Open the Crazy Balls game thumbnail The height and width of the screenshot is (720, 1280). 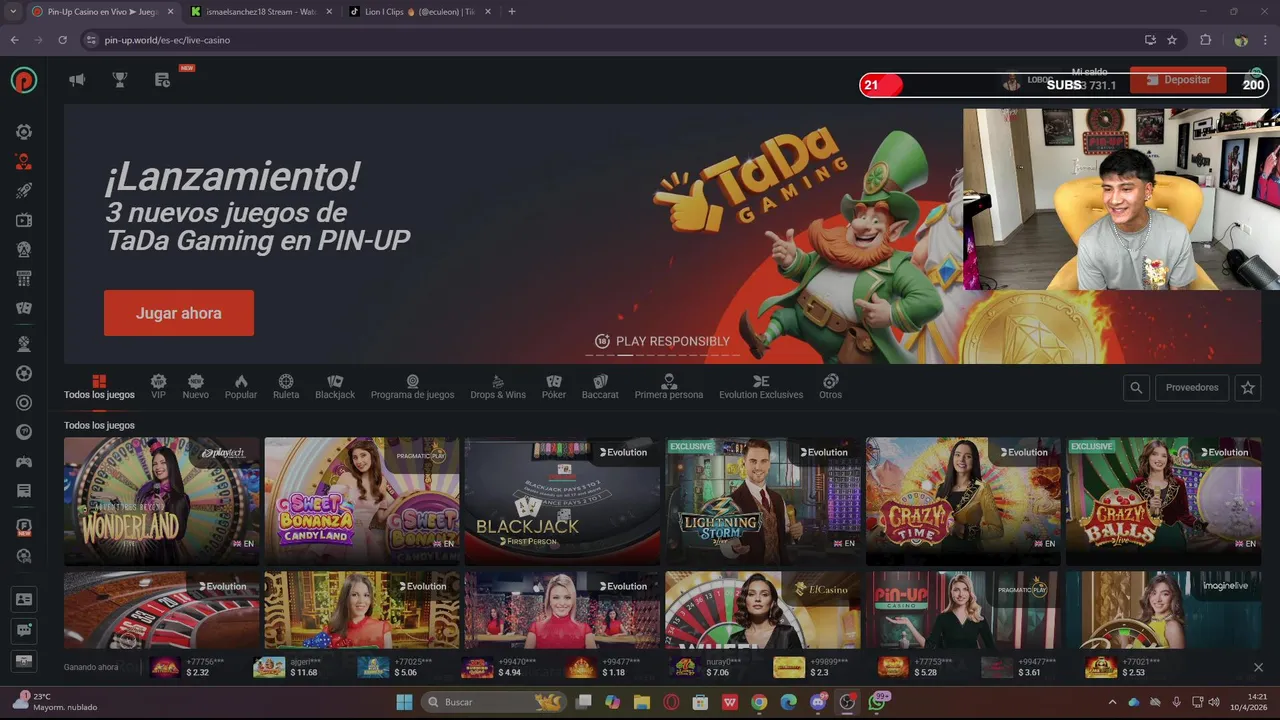1164,501
